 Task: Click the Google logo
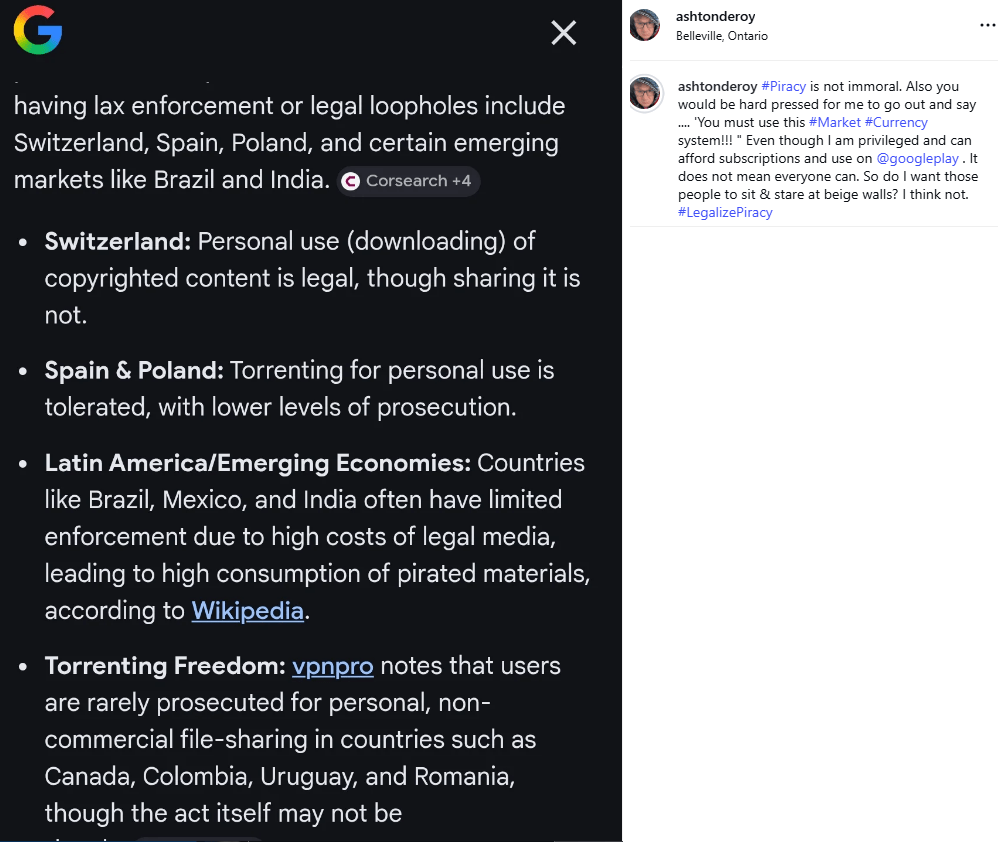click(x=38, y=30)
